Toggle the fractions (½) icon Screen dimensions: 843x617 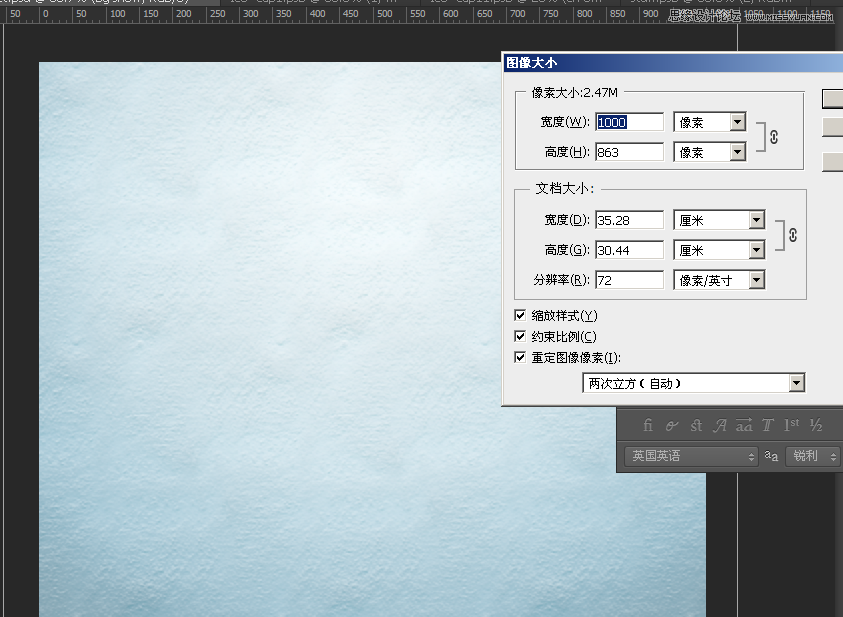[816, 425]
